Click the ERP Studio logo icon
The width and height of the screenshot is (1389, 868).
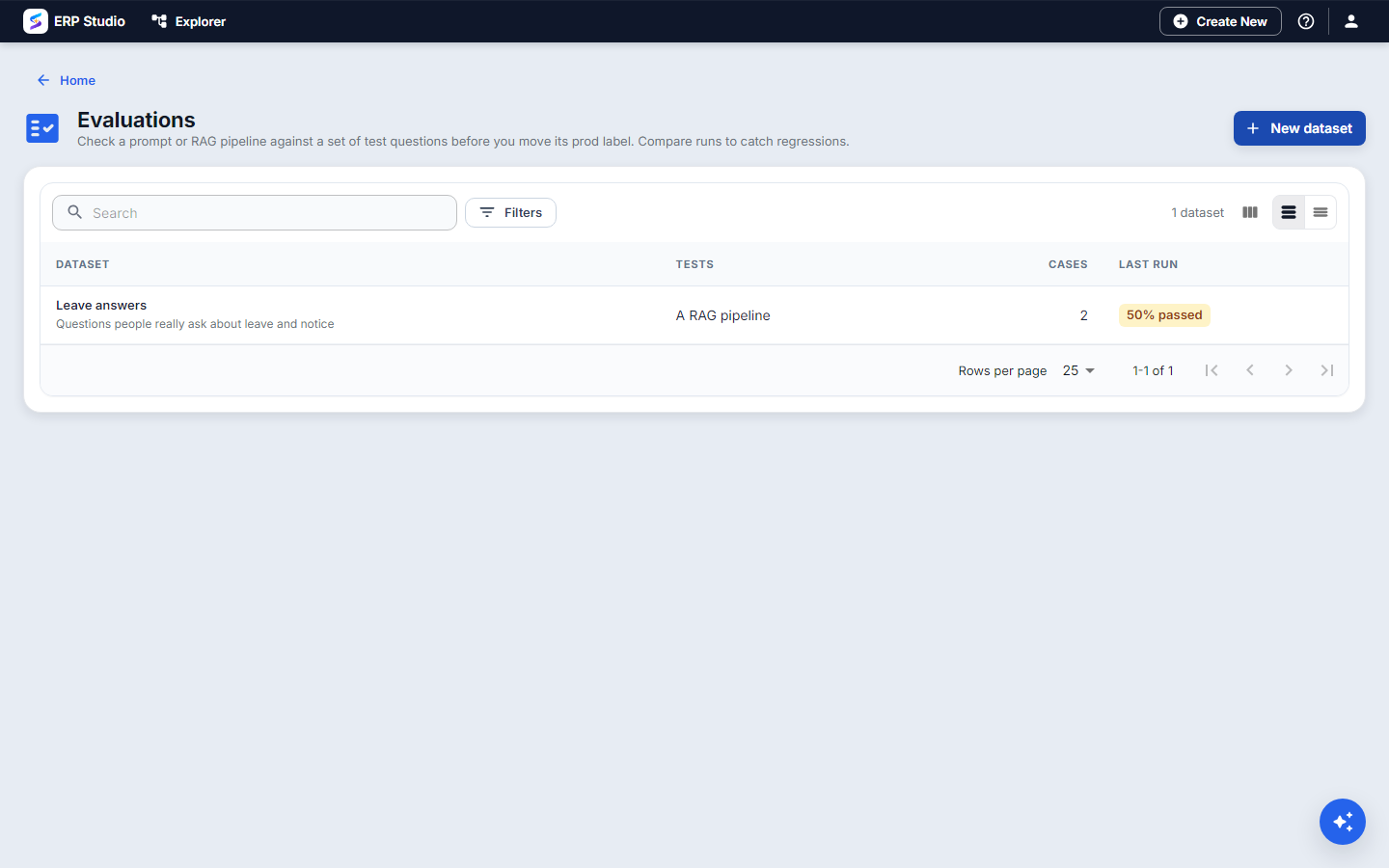coord(36,21)
